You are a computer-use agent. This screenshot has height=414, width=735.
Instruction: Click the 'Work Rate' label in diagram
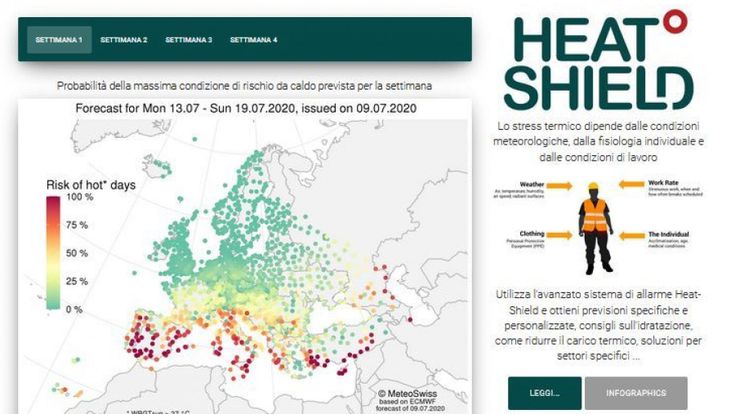coord(663,183)
